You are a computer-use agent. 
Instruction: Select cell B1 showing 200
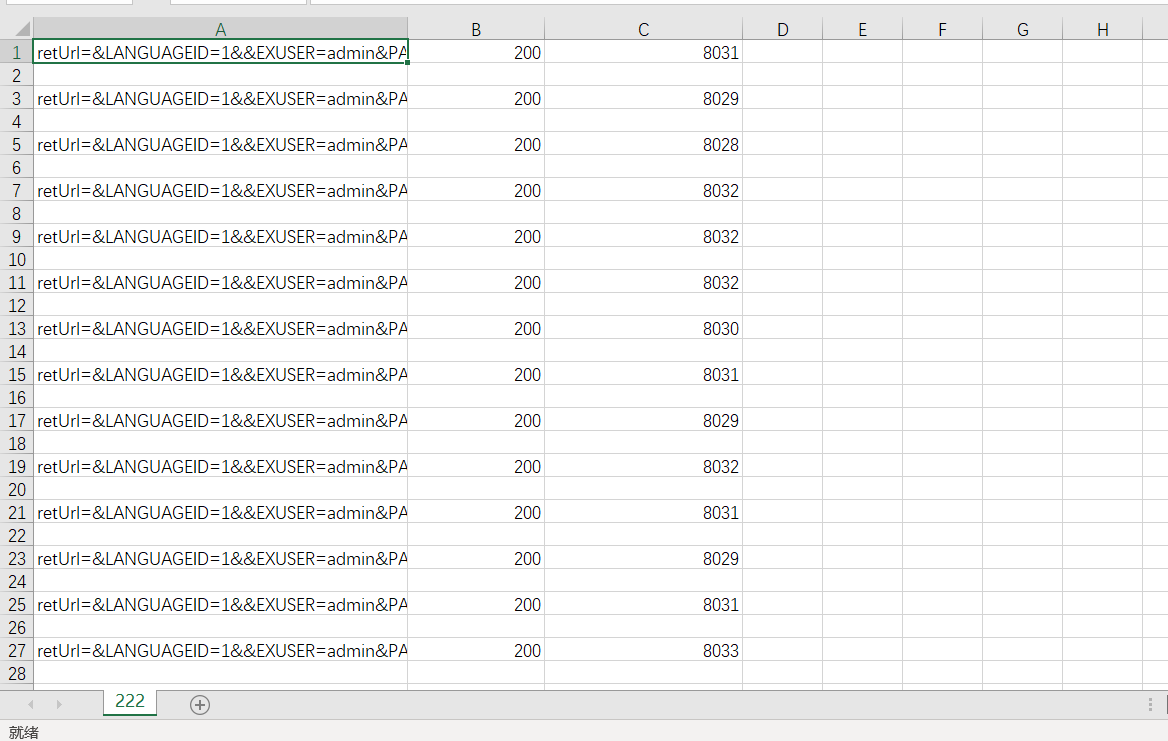(476, 53)
